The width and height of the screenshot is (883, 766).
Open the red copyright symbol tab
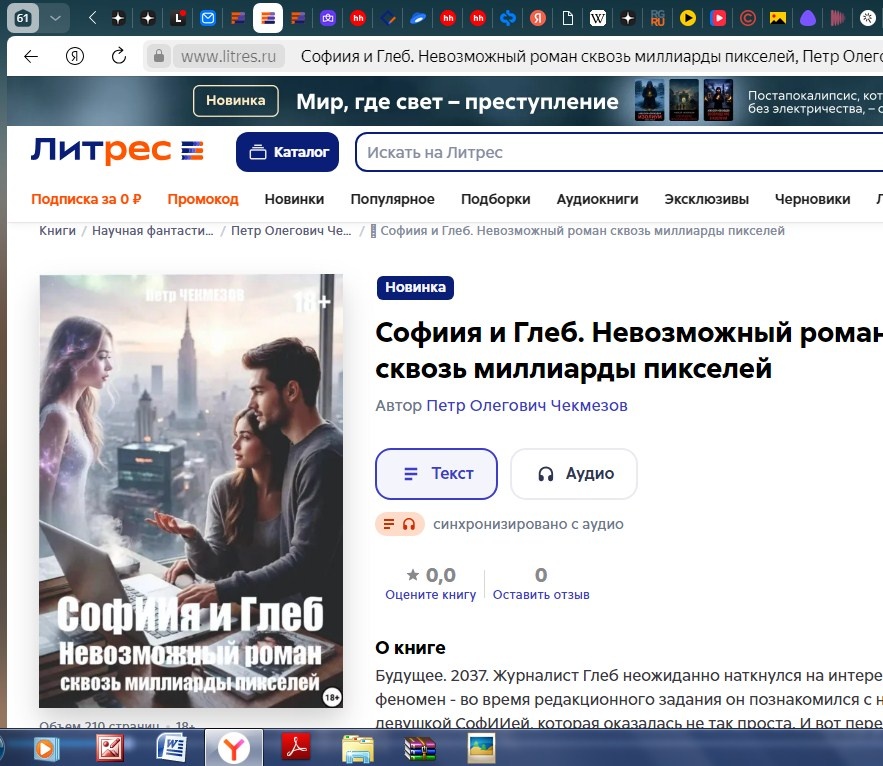pos(748,18)
